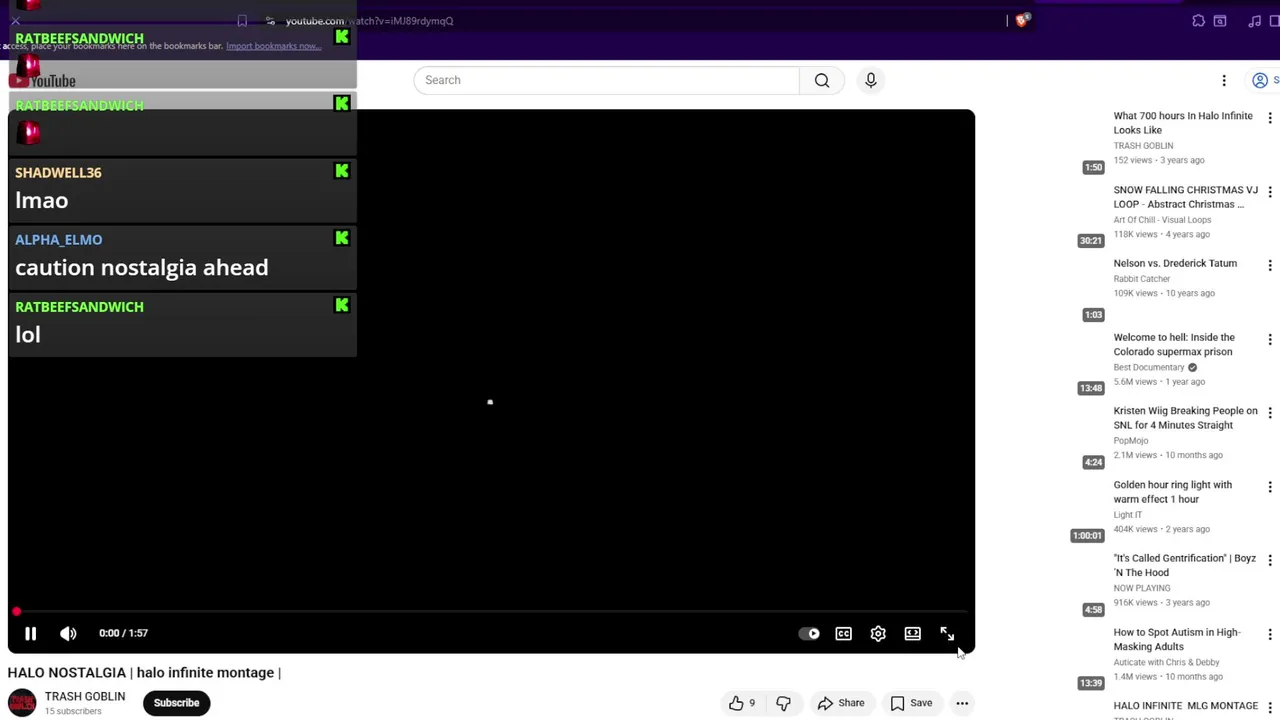Open options menu for 'It's Called Gentrification'
Viewport: 1280px width, 720px height.
(x=1270, y=561)
